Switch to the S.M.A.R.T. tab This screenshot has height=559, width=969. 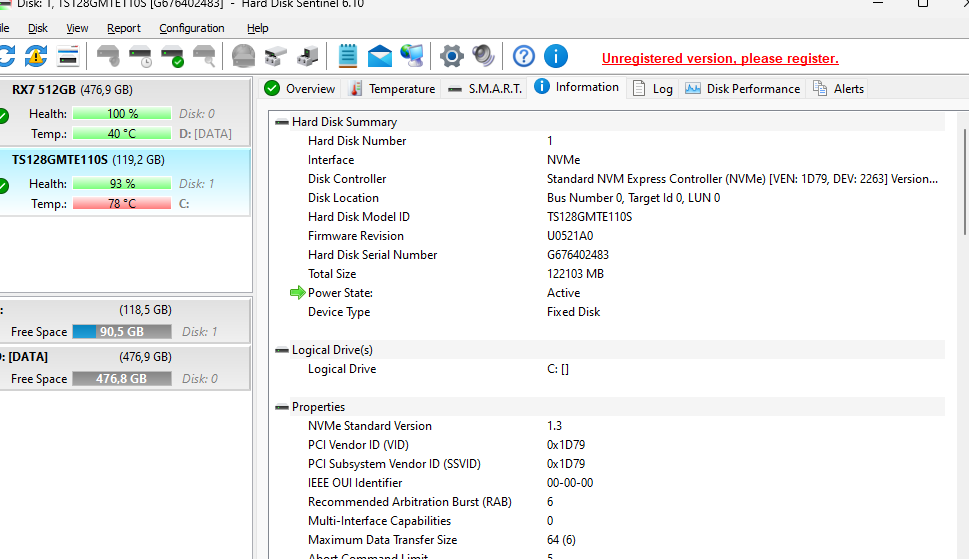[x=485, y=89]
